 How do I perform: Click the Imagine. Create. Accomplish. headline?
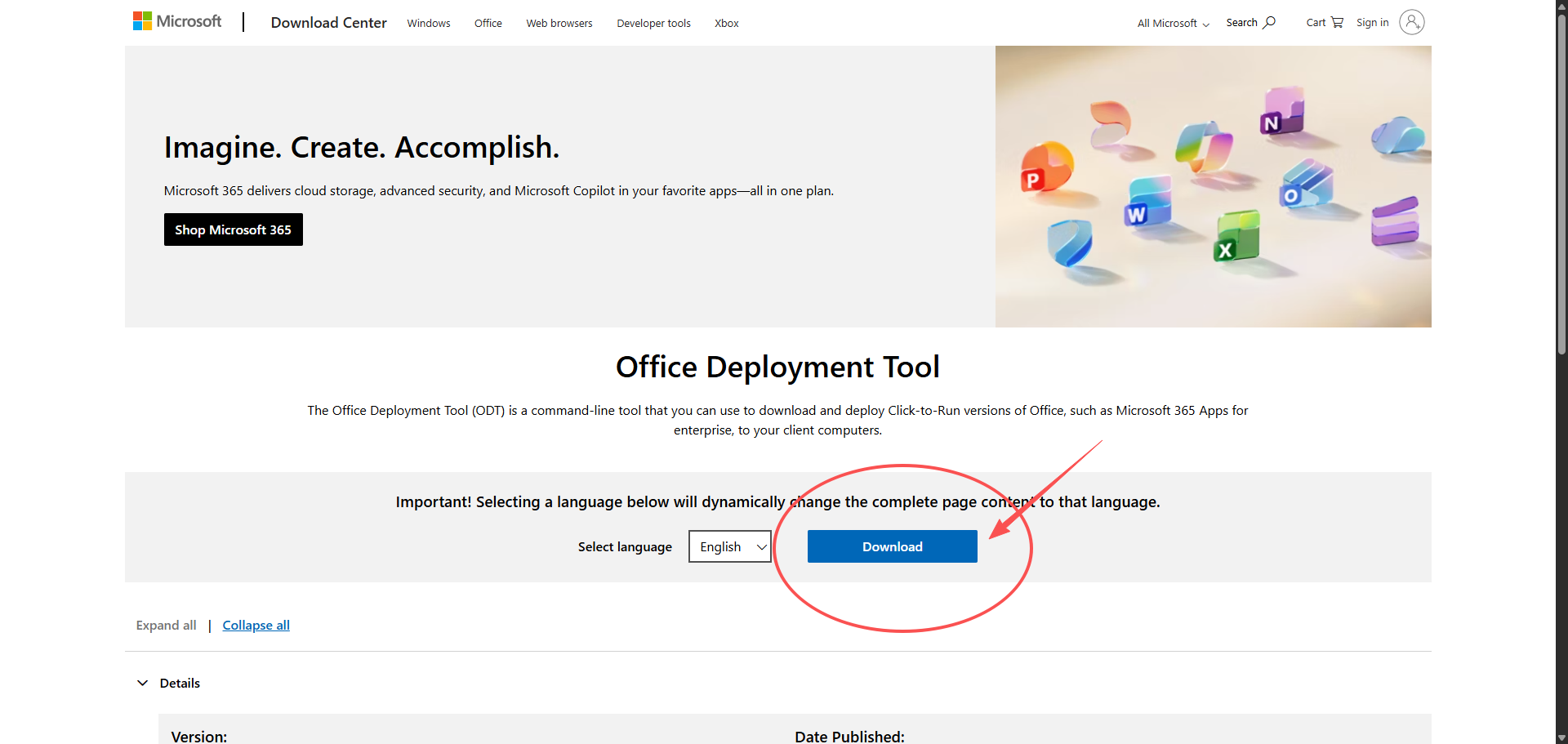362,148
